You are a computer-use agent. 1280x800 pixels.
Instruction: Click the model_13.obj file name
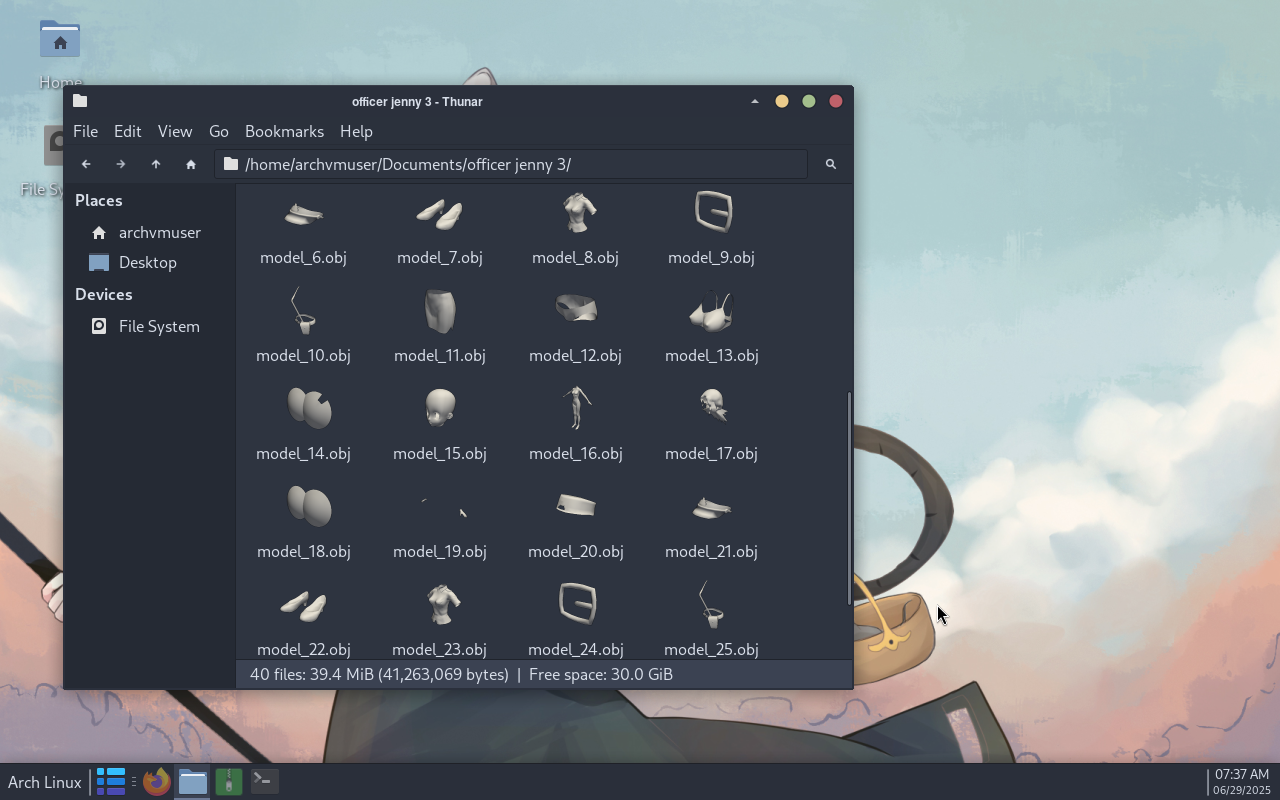pos(712,355)
